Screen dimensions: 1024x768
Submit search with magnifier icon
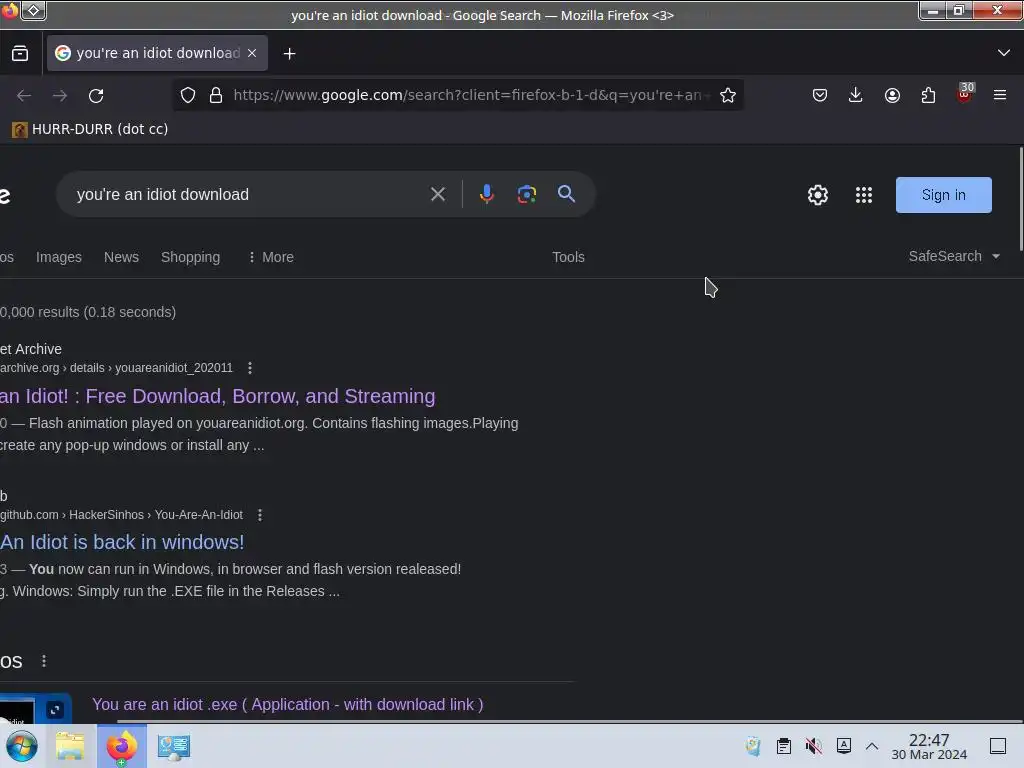pos(566,194)
